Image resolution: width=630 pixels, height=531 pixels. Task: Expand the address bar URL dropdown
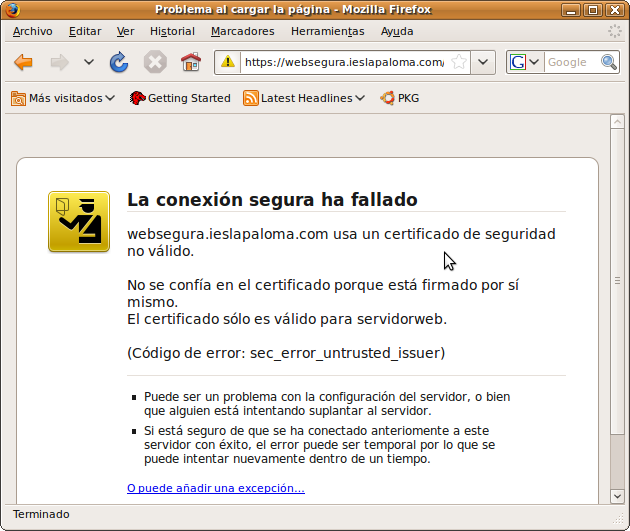click(483, 62)
